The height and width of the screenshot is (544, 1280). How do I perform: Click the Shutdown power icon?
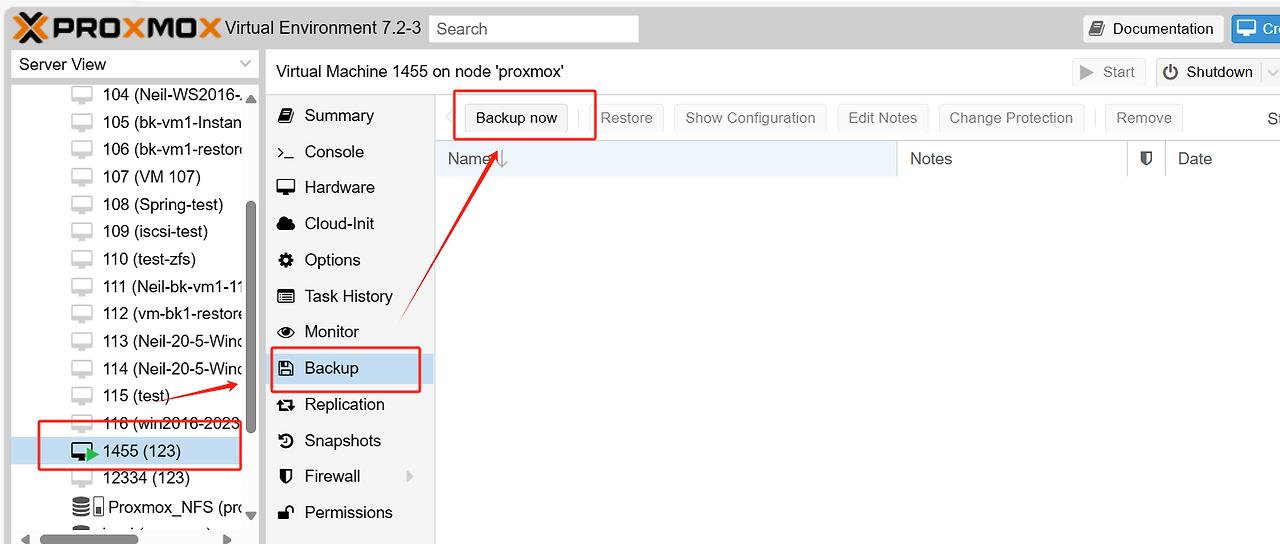[1170, 72]
